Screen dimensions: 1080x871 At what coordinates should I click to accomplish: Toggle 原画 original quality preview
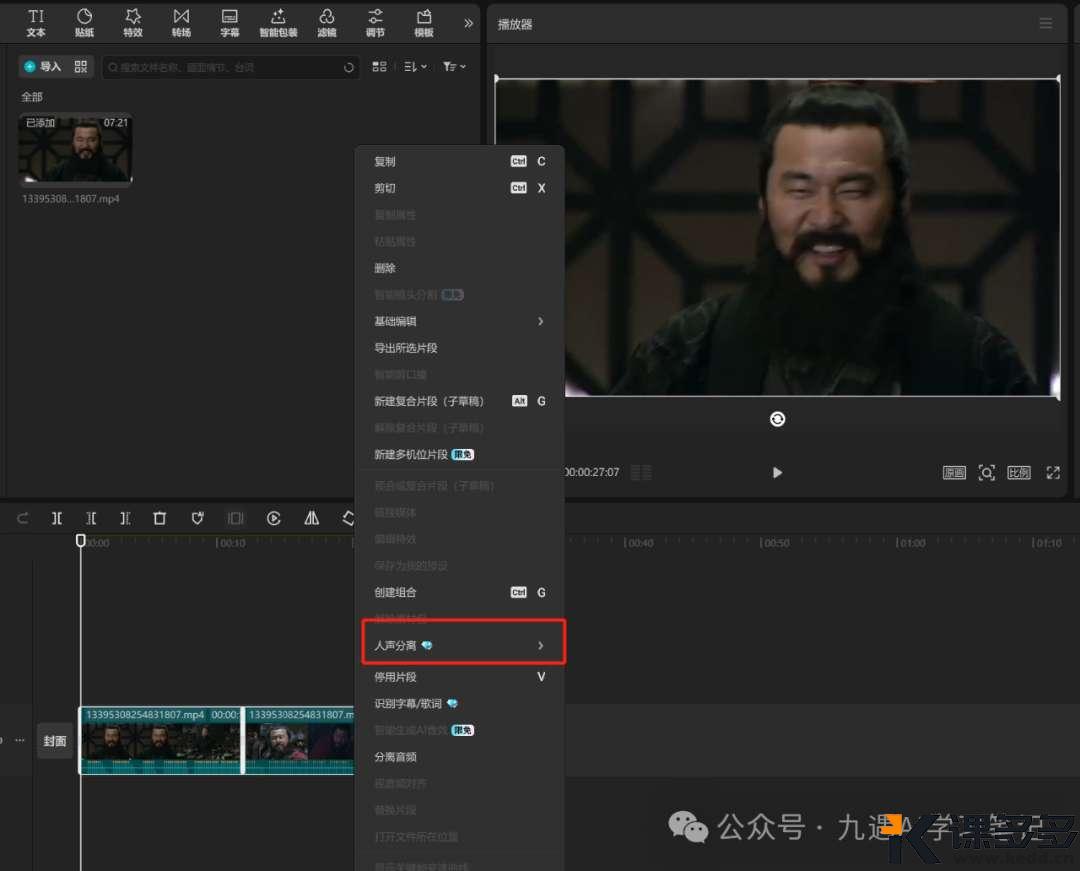[954, 473]
